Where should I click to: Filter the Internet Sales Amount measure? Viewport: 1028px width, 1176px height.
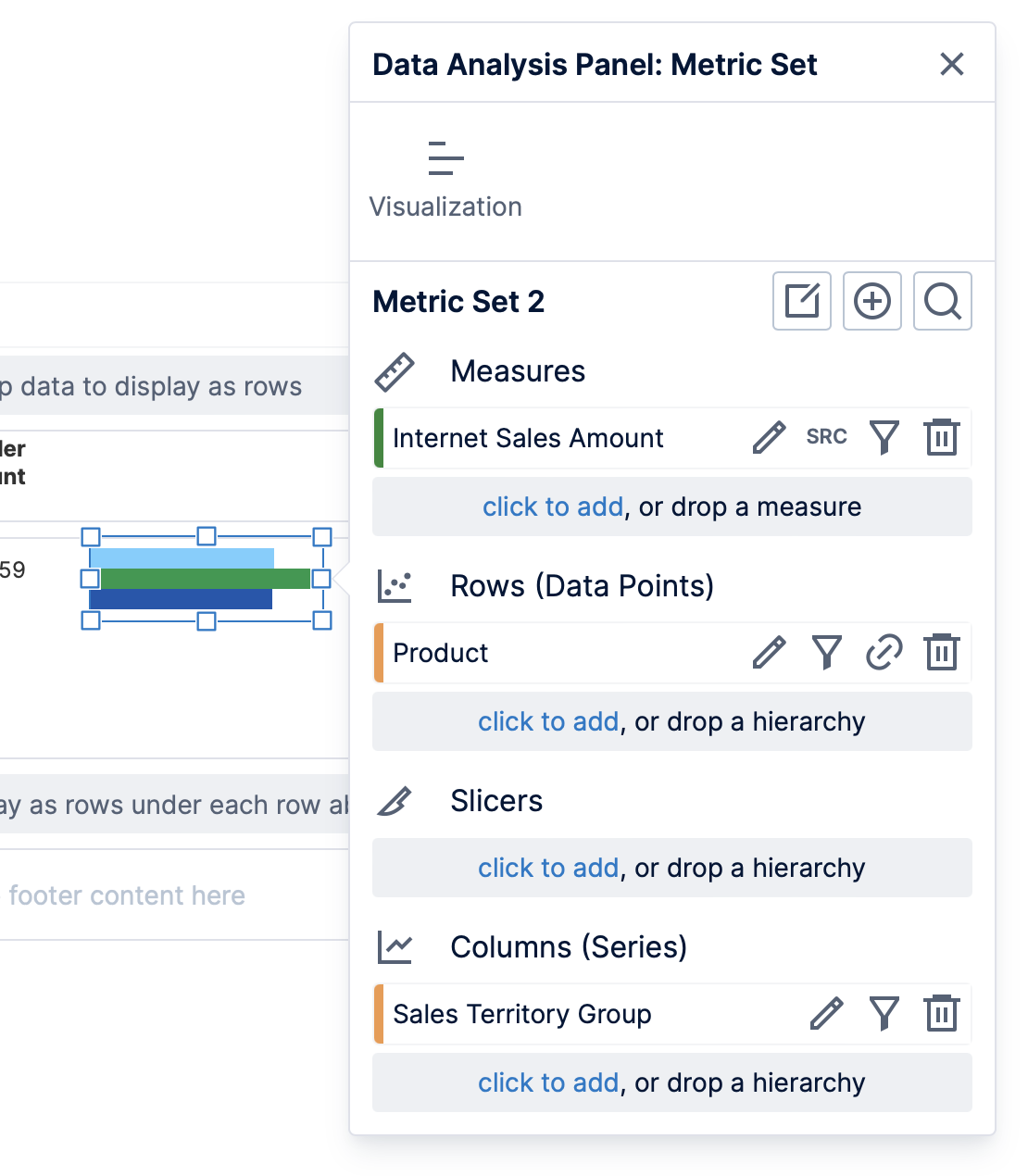click(884, 437)
